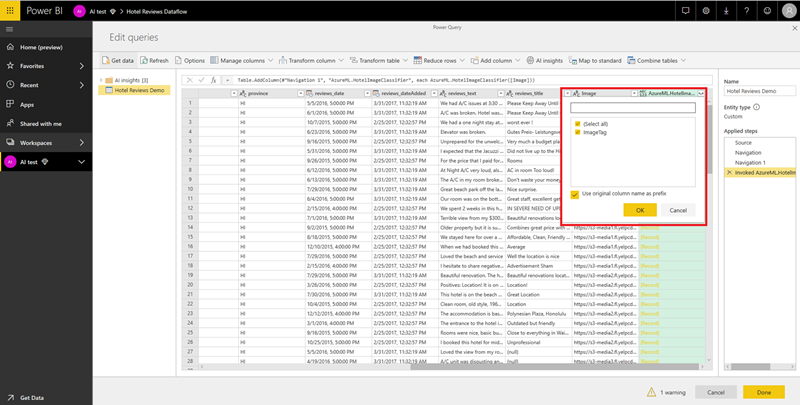Uncheck the ImageTag checkbox

pos(577,133)
